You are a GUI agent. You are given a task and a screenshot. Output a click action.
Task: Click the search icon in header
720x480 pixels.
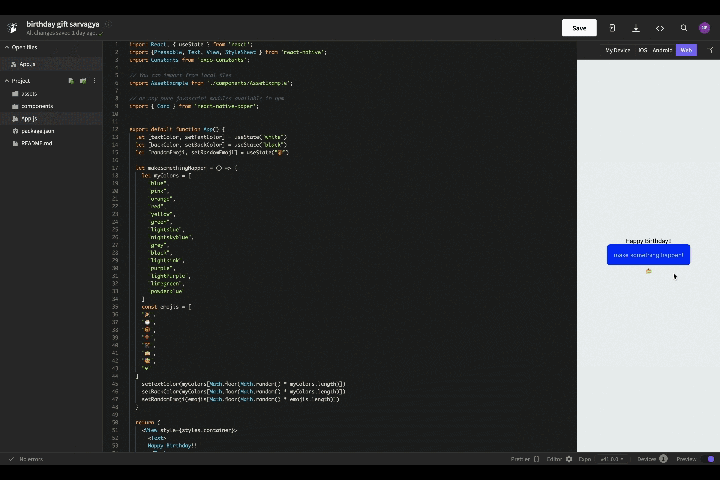(684, 28)
